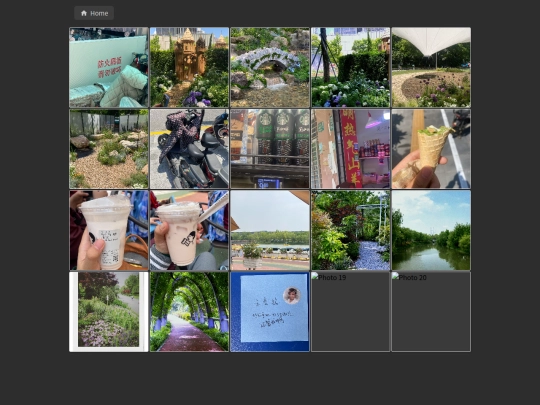Open the white-framed roadside flowers photo
Image resolution: width=540 pixels, height=405 pixels.
coord(109,312)
